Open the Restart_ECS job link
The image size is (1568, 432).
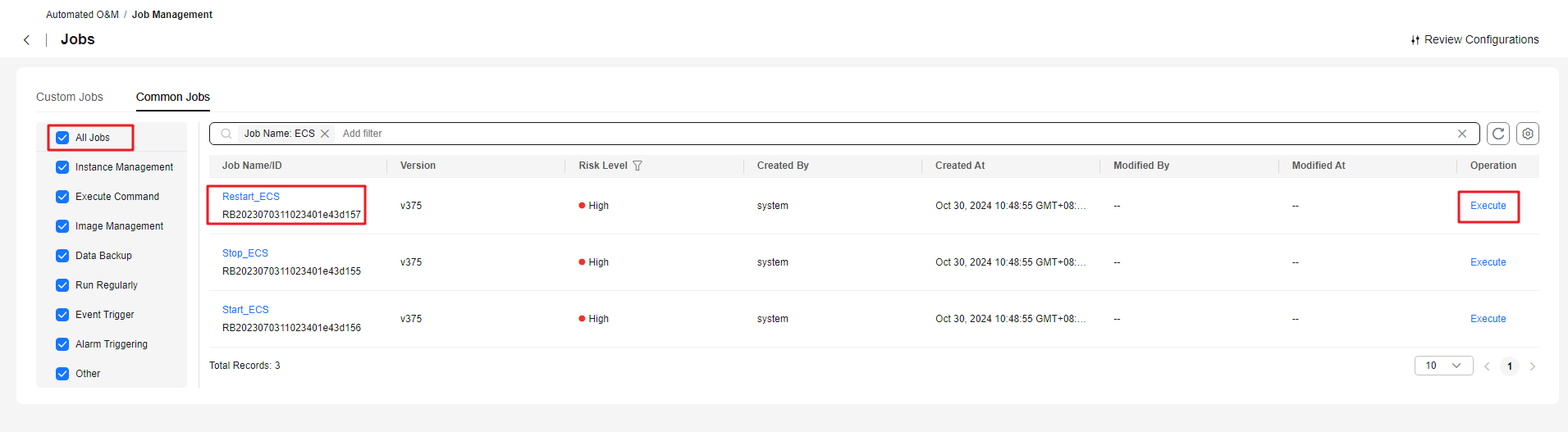click(x=251, y=197)
